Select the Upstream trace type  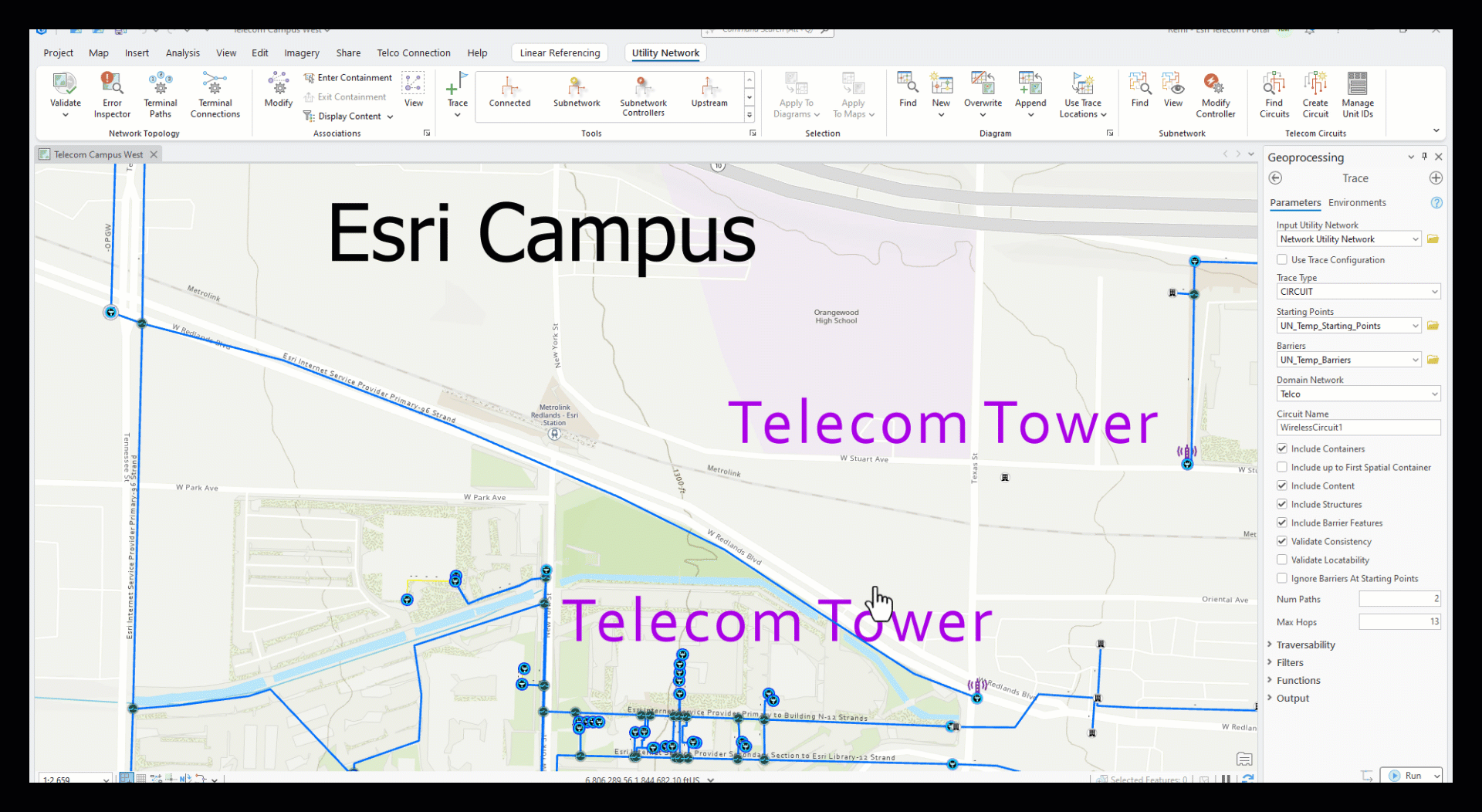coord(709,91)
